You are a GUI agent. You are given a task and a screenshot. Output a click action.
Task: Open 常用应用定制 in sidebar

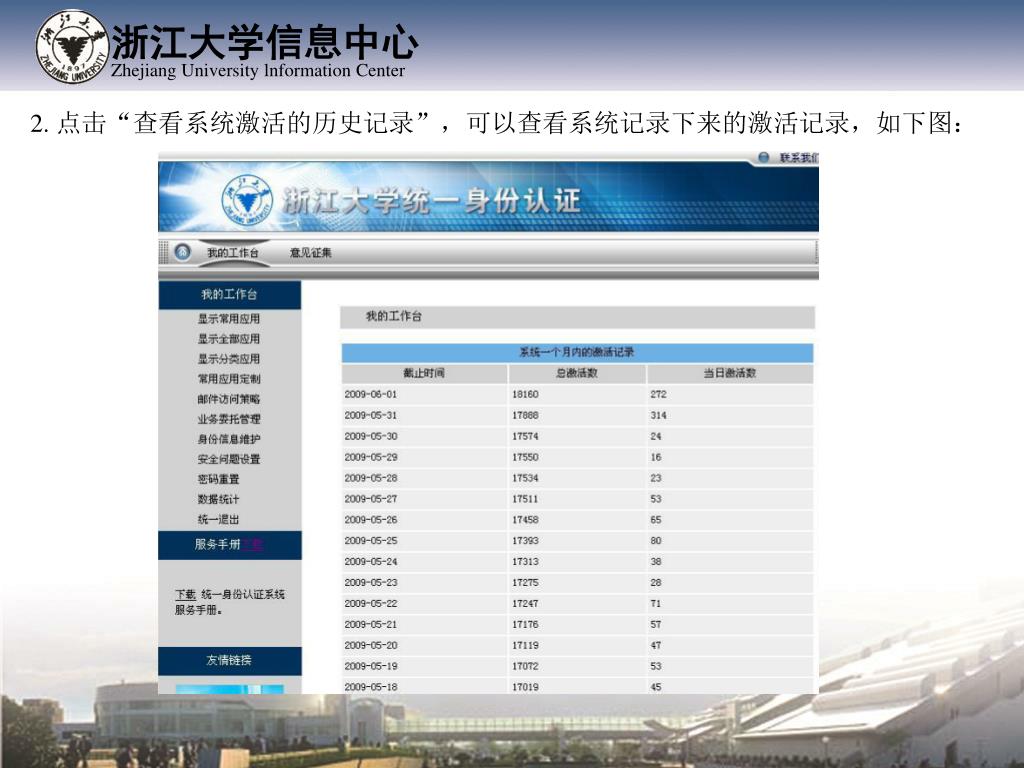[229, 379]
